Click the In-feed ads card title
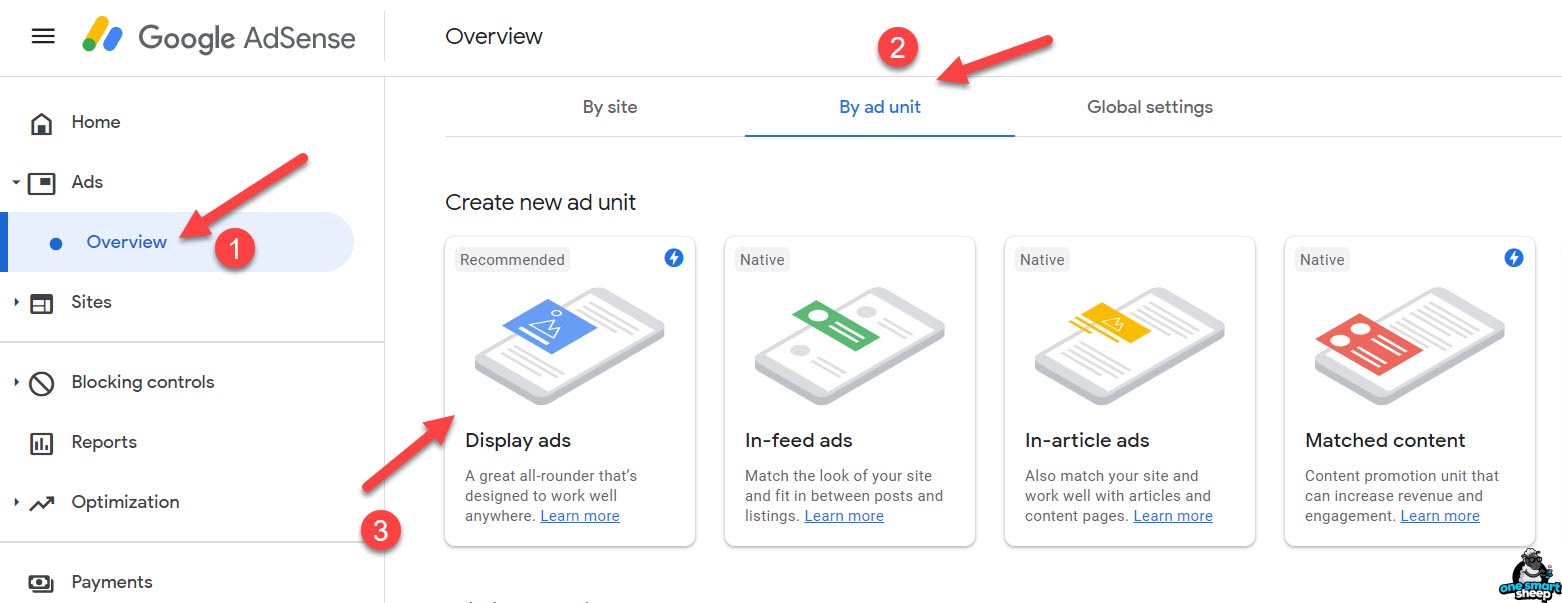 pyautogui.click(x=799, y=440)
